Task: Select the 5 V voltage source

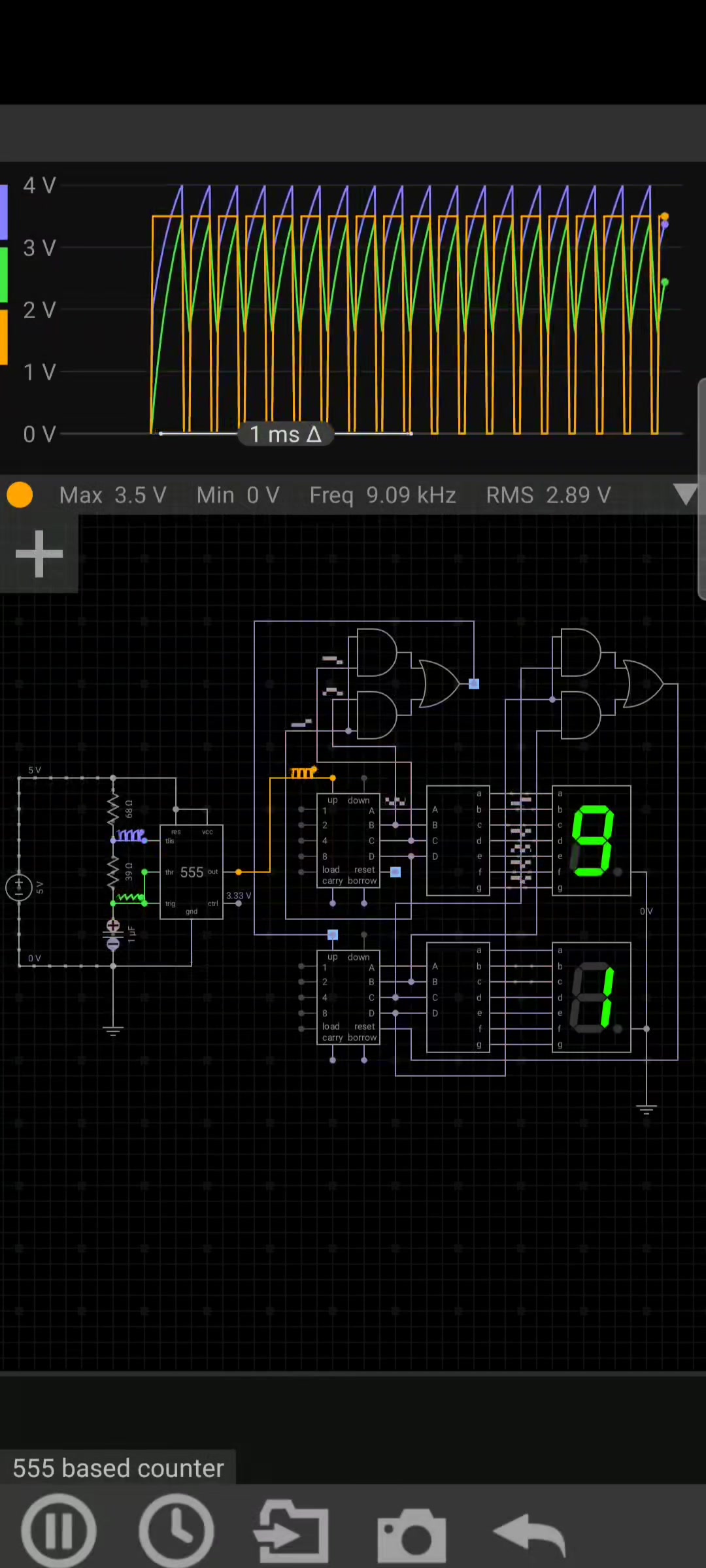Action: (19, 887)
